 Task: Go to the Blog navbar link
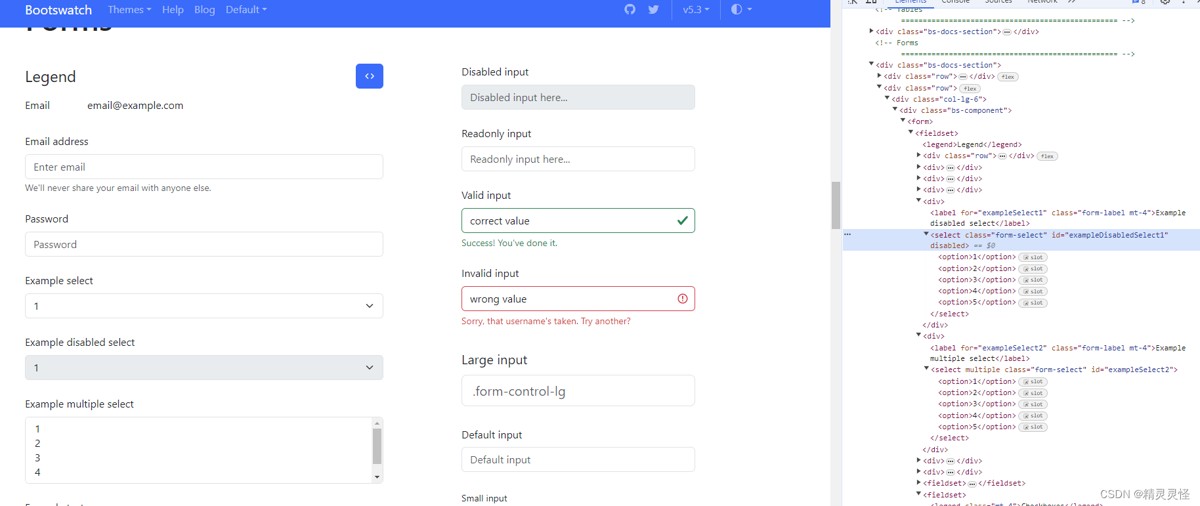point(205,10)
